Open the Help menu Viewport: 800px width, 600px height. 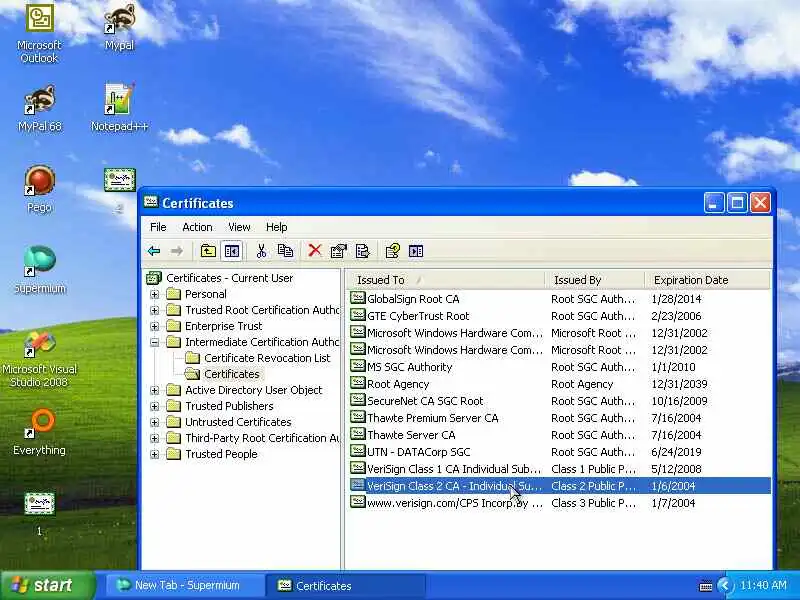point(277,227)
